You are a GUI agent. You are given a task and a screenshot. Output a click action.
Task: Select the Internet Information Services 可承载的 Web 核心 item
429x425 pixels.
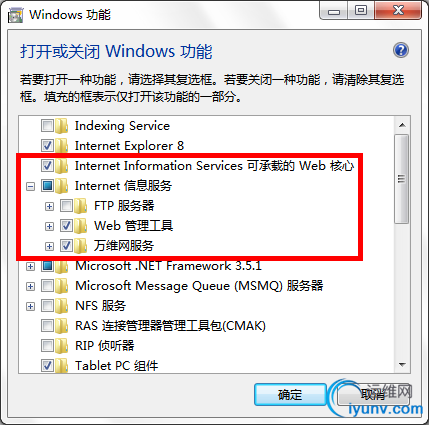point(214,166)
